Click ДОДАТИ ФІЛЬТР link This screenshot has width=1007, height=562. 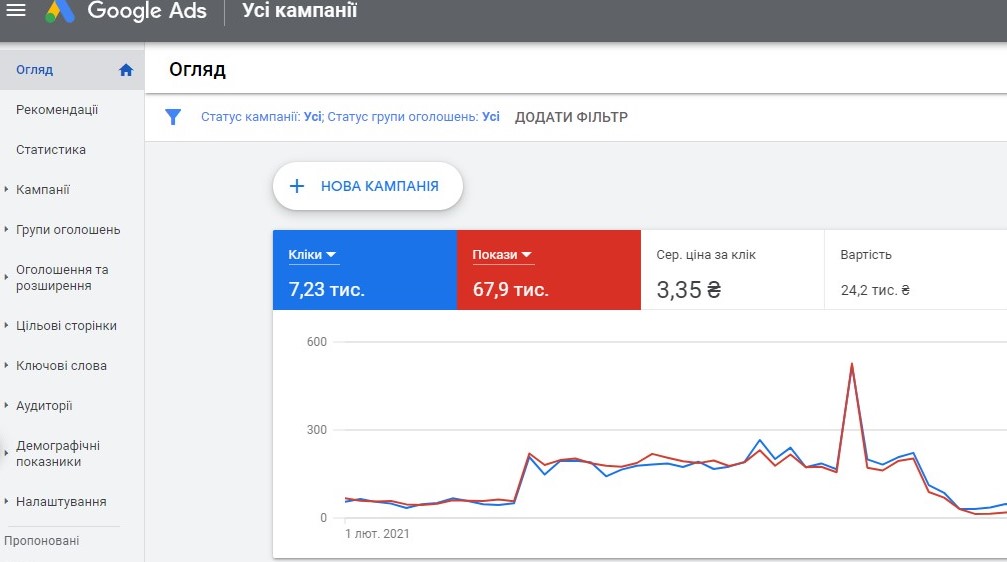pos(571,117)
